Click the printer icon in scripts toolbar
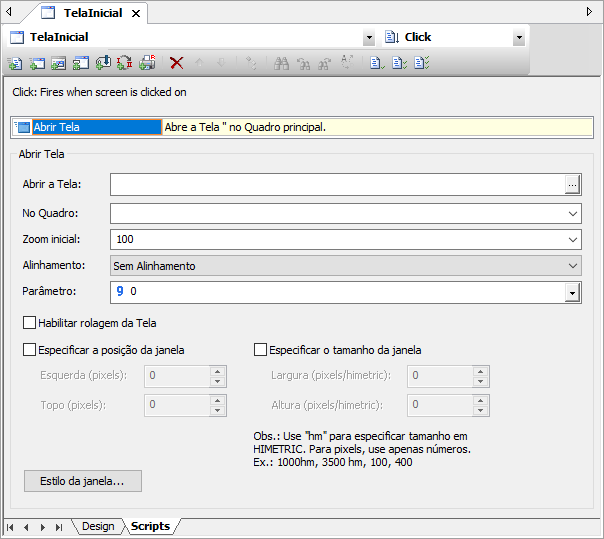This screenshot has width=604, height=539. (147, 63)
